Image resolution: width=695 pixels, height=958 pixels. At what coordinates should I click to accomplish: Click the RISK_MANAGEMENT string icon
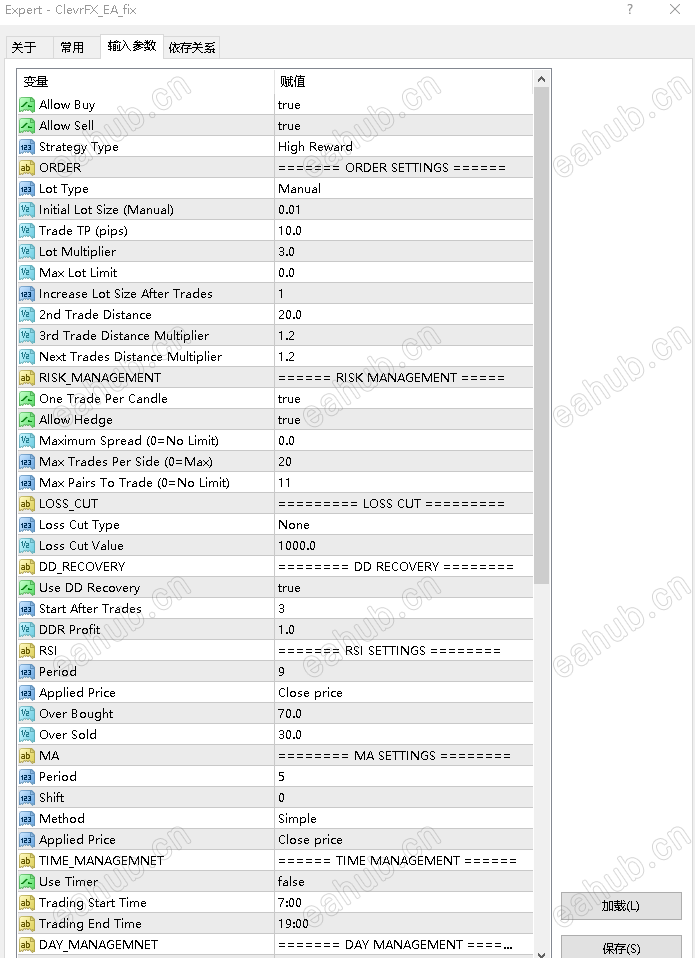[x=26, y=377]
